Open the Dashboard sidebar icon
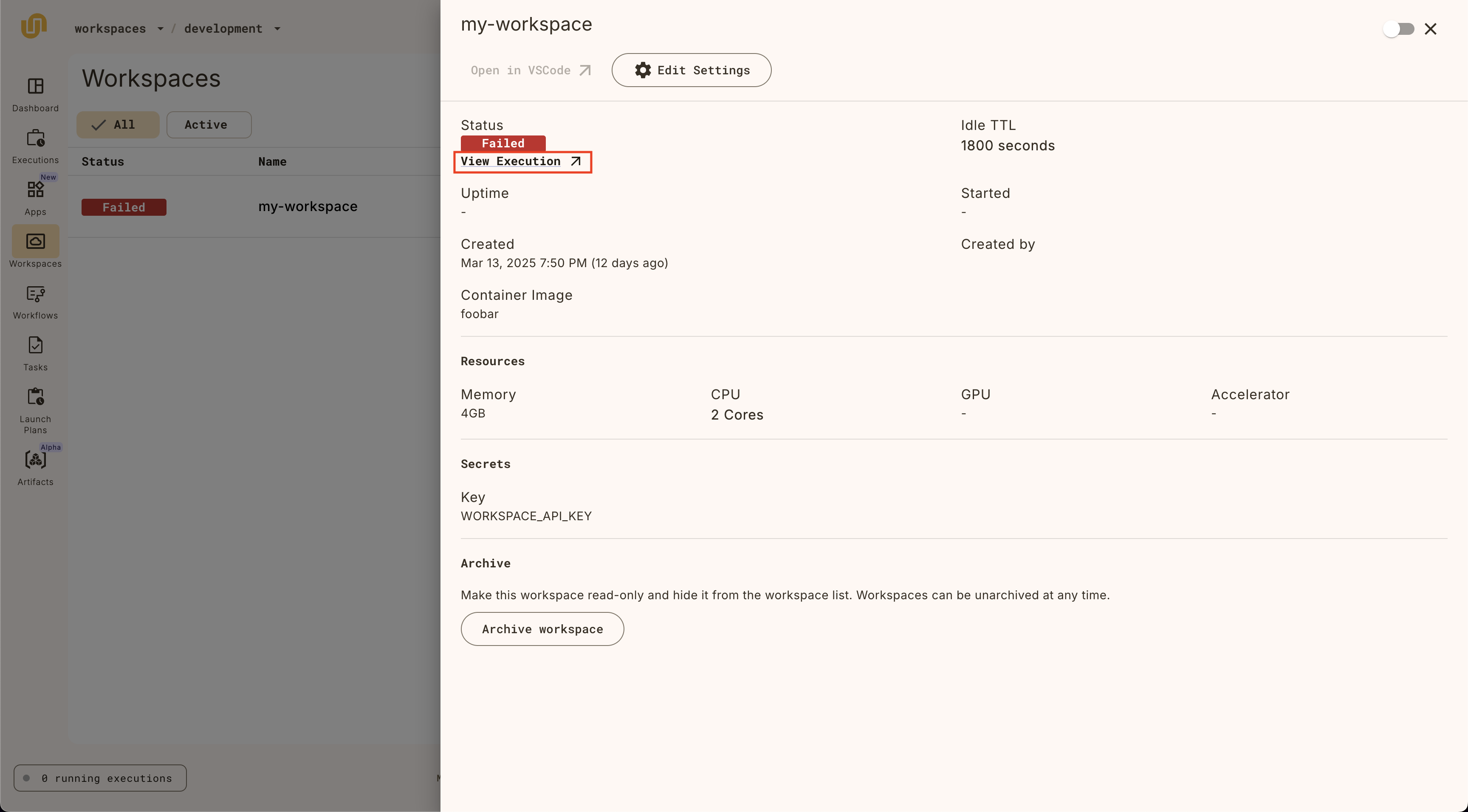The width and height of the screenshot is (1468, 812). (x=35, y=87)
